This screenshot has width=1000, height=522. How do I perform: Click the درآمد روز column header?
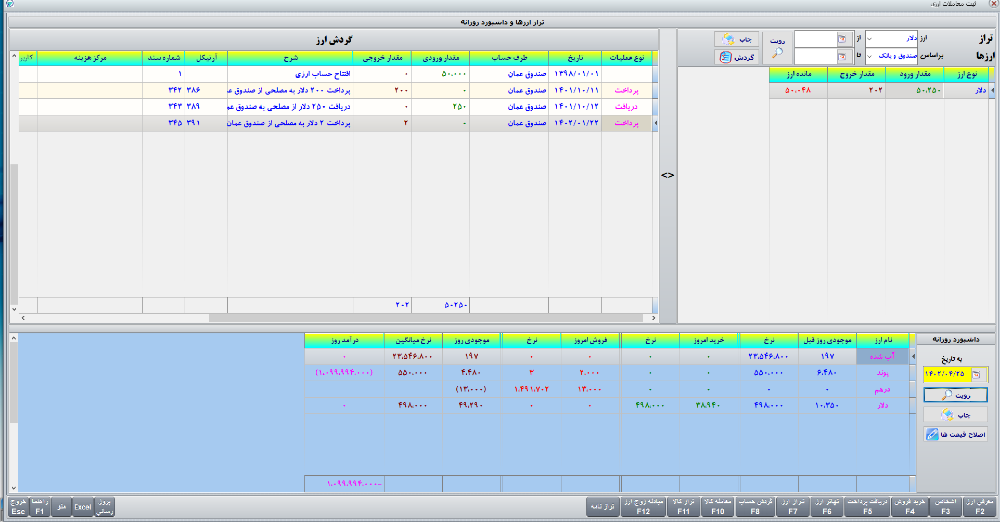pos(344,341)
